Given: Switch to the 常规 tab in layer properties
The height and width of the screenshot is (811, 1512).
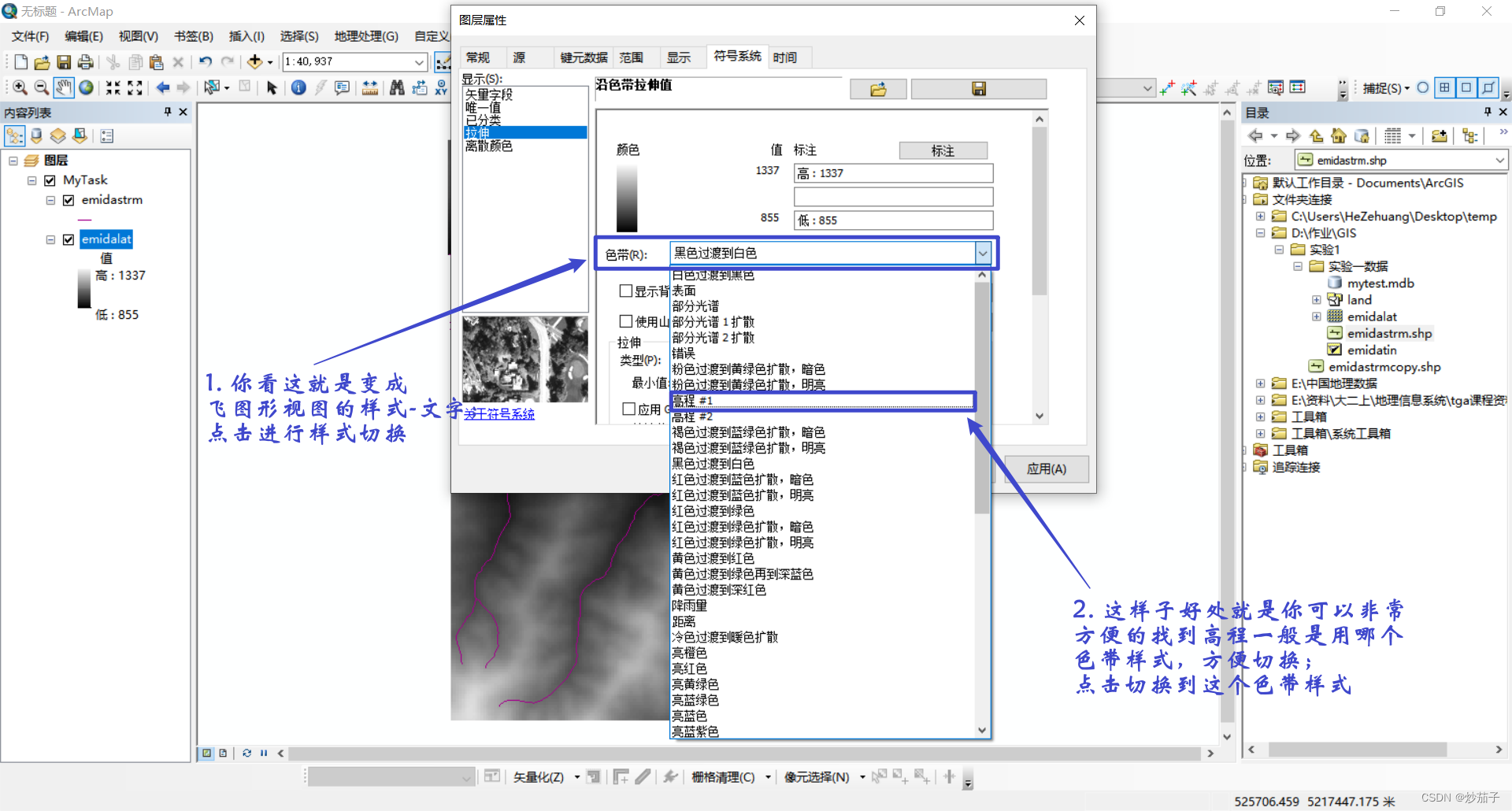Looking at the screenshot, I should click(x=478, y=57).
